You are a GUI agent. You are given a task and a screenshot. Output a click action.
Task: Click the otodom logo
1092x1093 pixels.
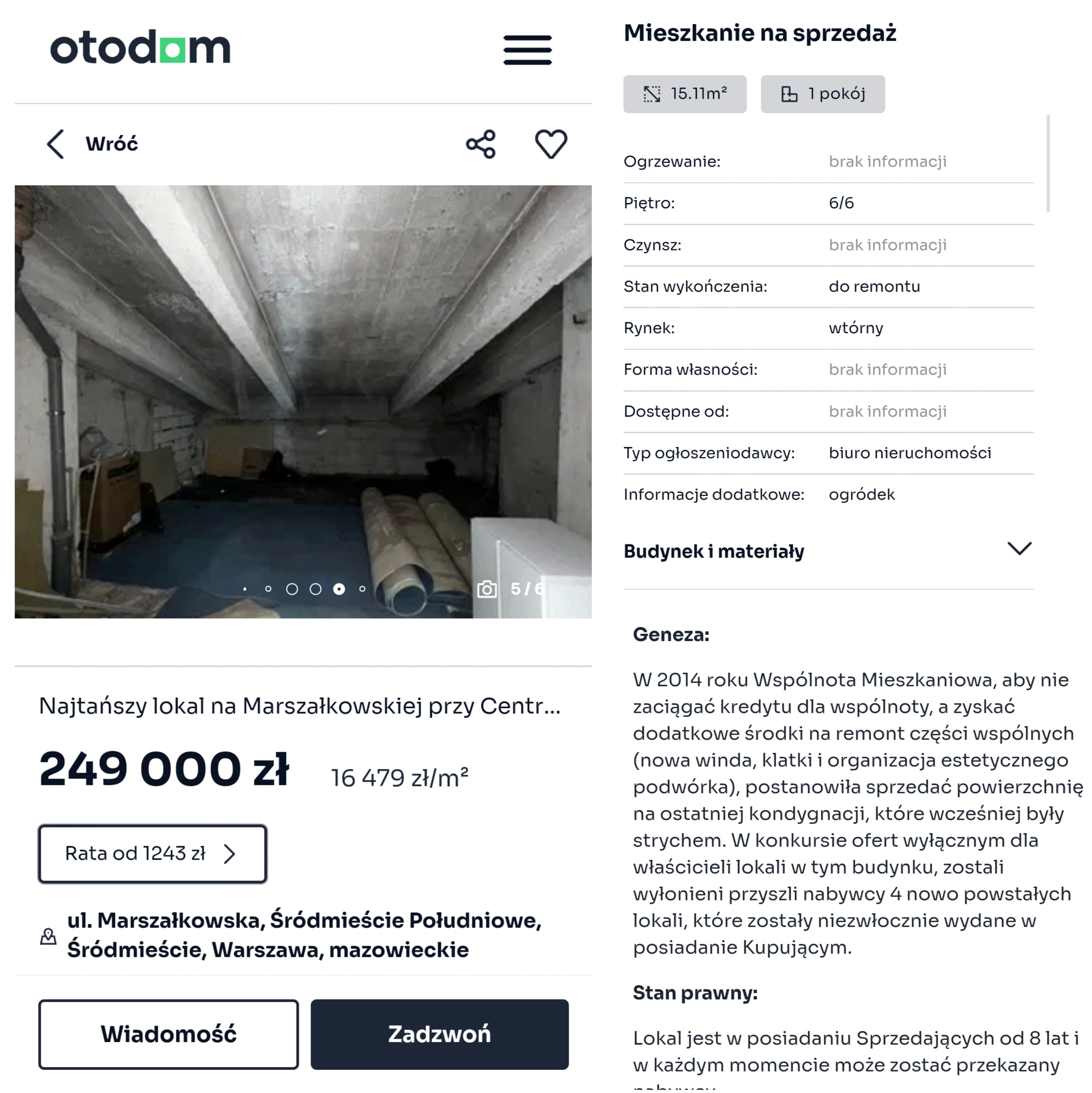click(140, 48)
